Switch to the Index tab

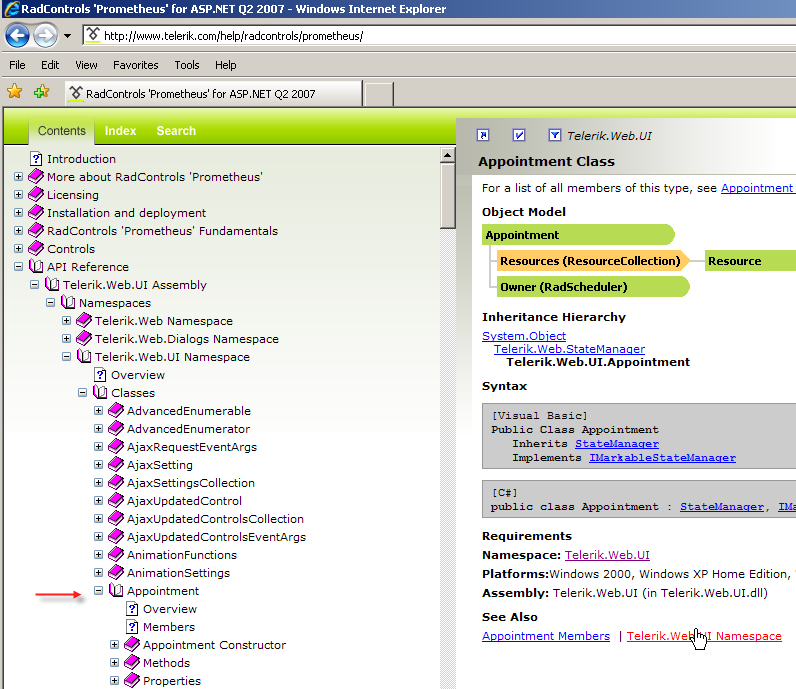coord(120,130)
